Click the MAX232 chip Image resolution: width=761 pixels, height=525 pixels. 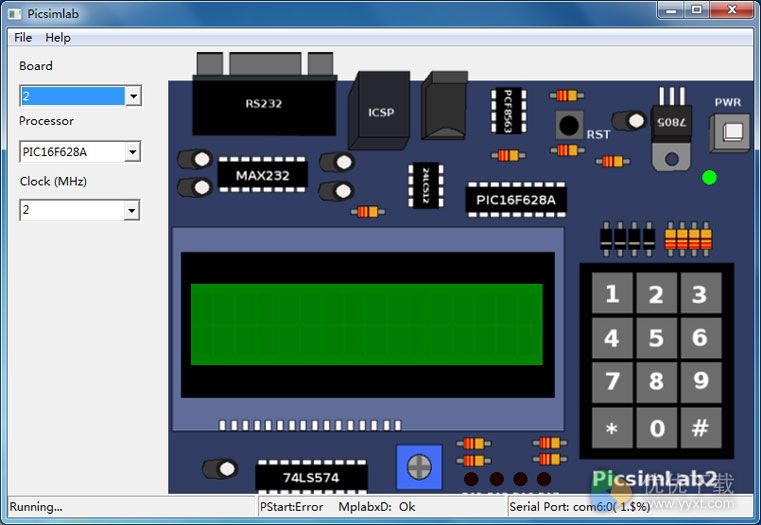[263, 175]
